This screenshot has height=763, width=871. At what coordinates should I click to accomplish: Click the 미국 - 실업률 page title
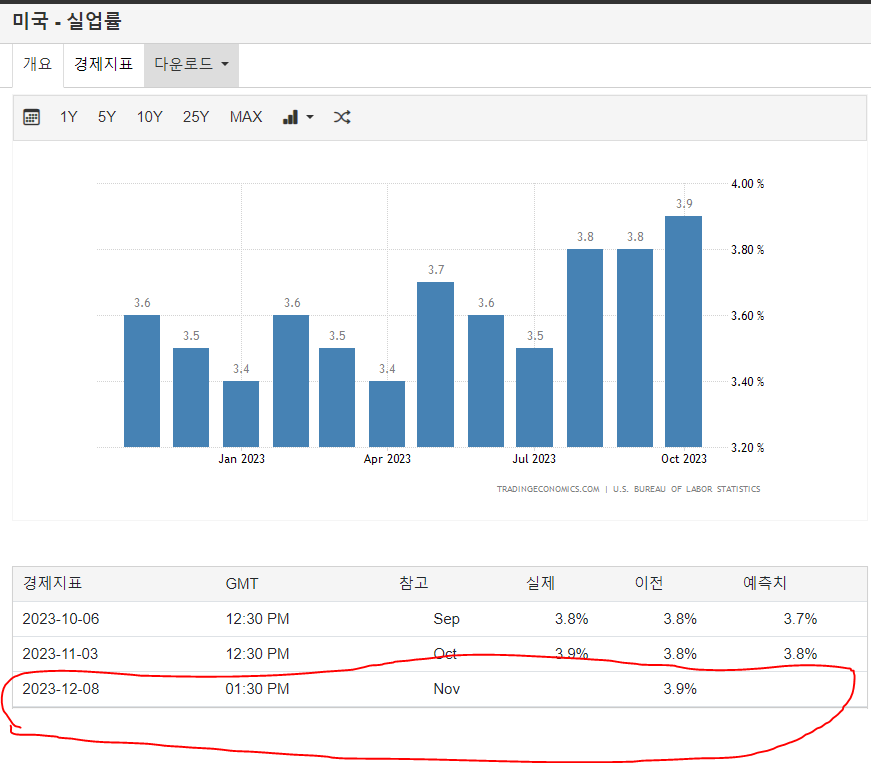pos(67,21)
